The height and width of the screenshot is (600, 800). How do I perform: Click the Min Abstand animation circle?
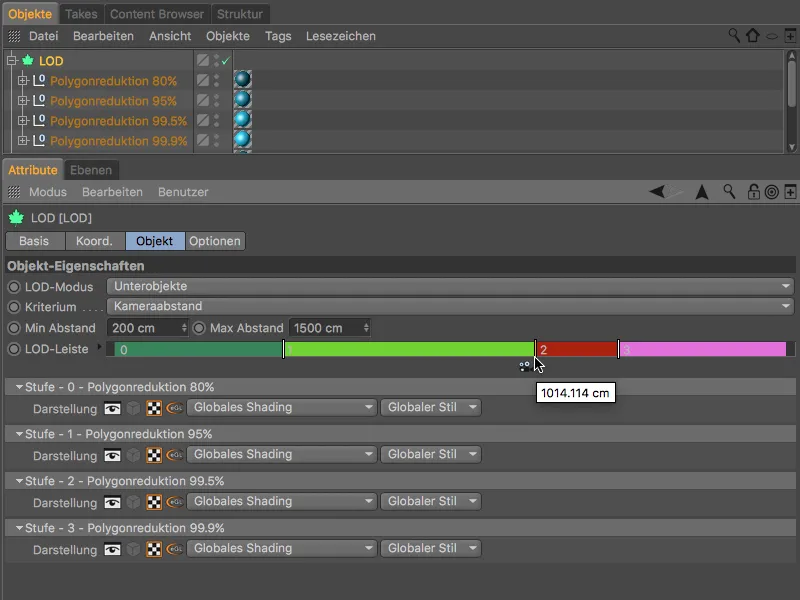[14, 328]
